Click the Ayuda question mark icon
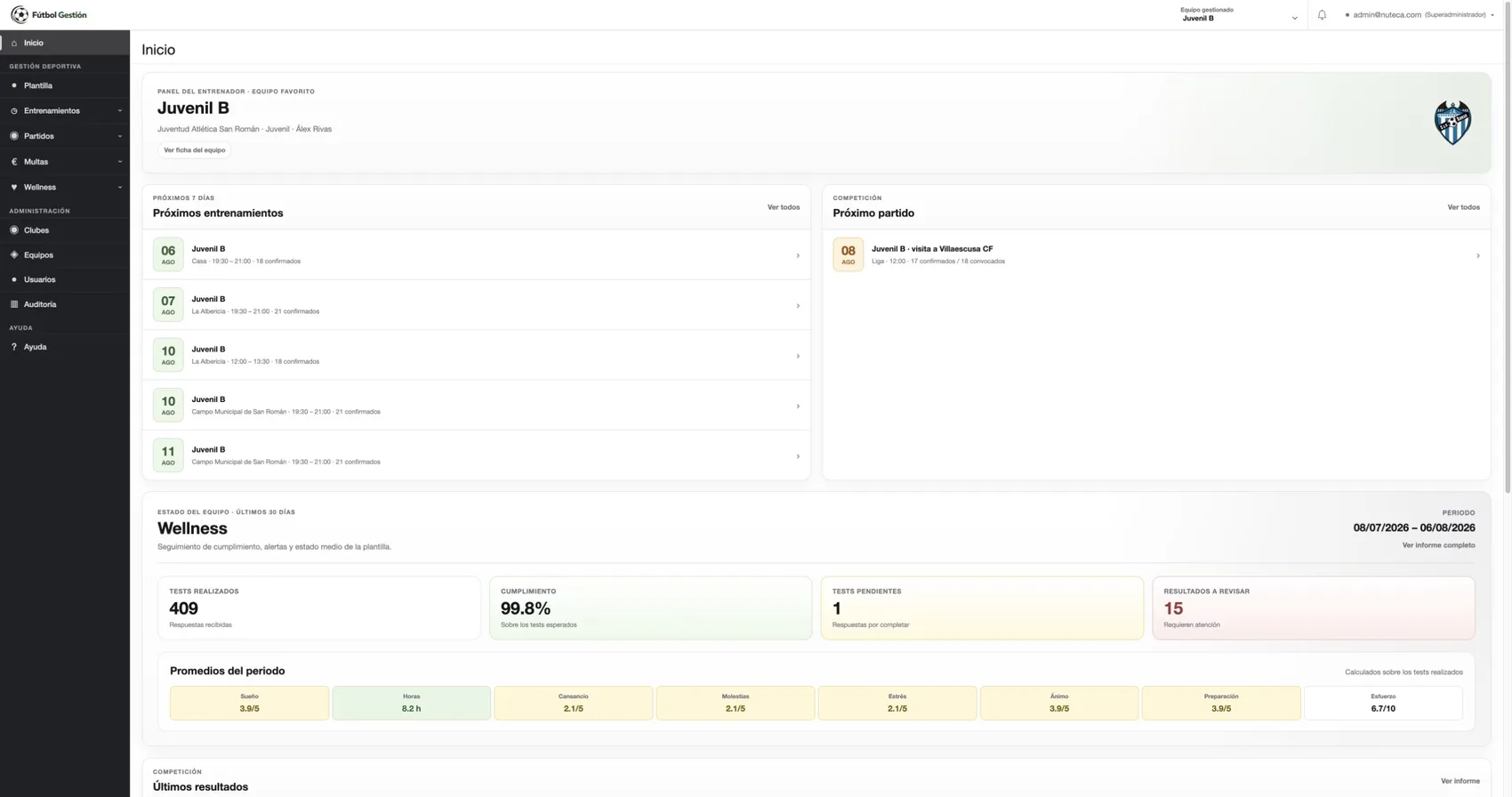 click(x=14, y=347)
